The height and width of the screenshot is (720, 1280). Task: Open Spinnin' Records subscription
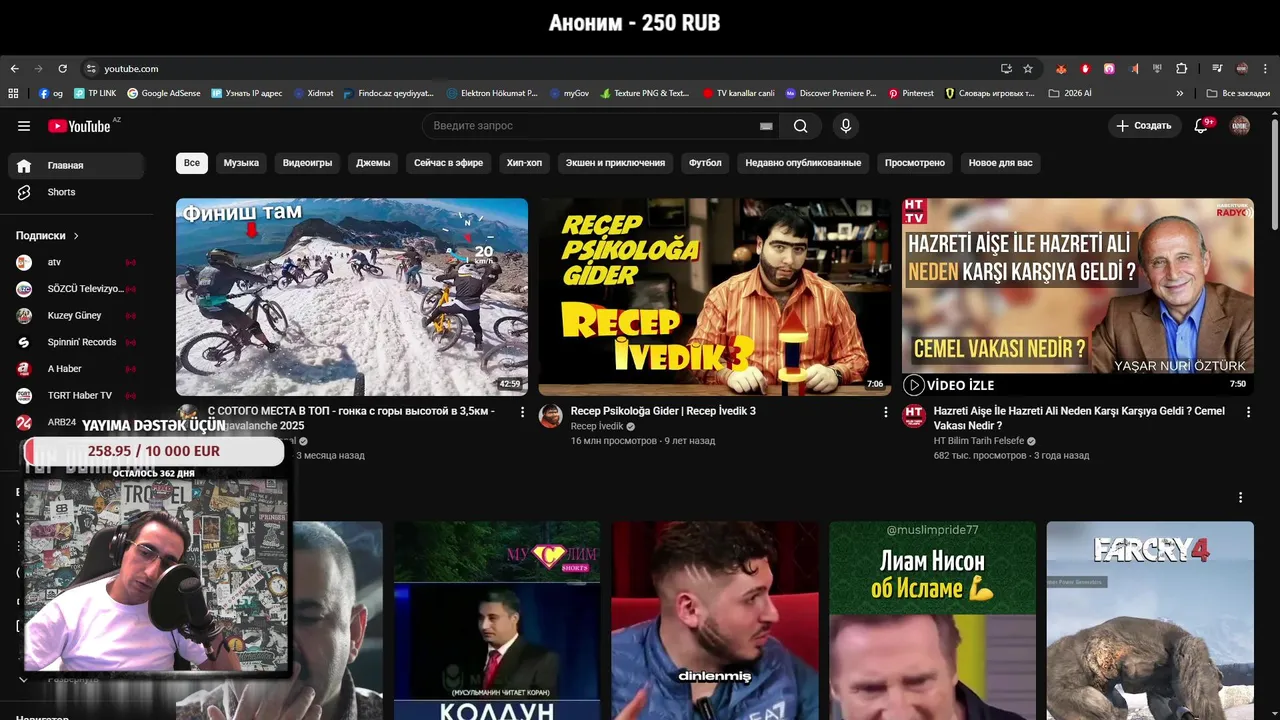click(76, 342)
